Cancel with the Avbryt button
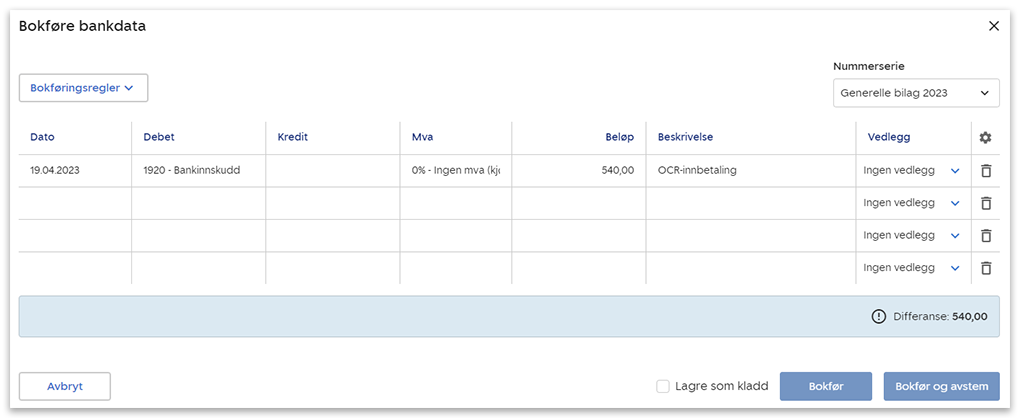The height and width of the screenshot is (418, 1020). [x=65, y=387]
